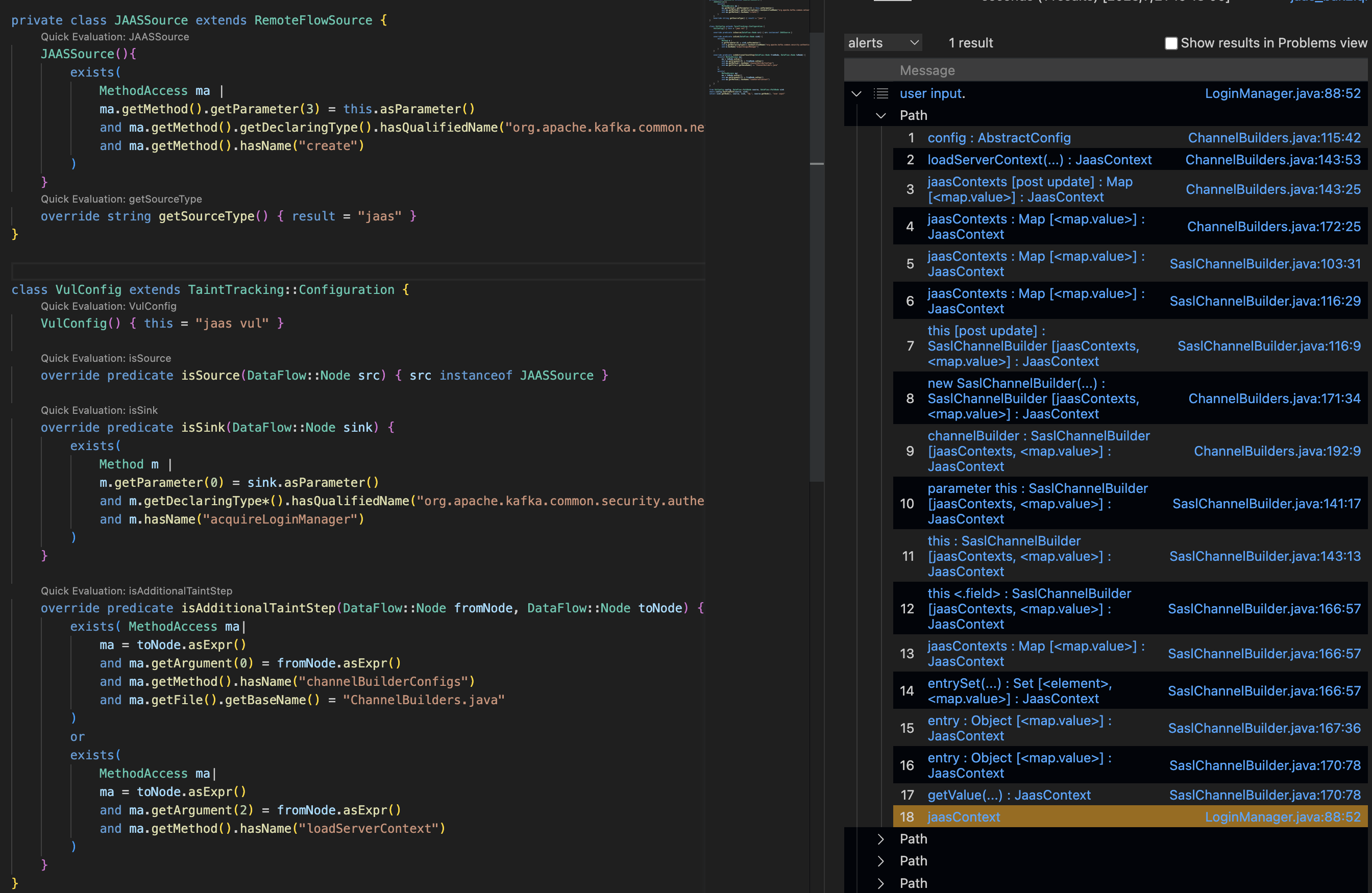Open the 'user input.' alert message link
The image size is (1372, 893).
click(932, 93)
